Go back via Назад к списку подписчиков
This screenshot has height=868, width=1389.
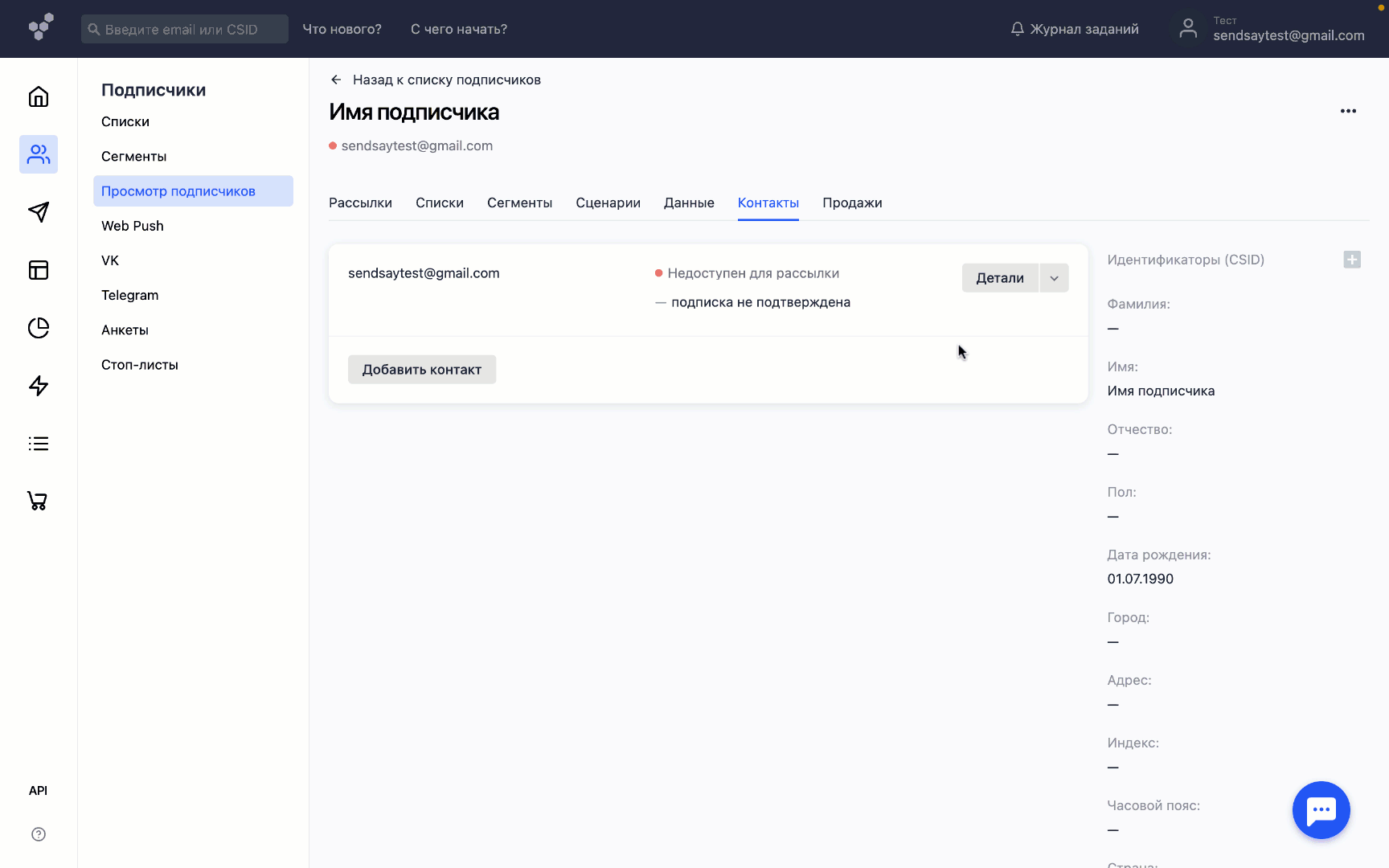tap(447, 80)
